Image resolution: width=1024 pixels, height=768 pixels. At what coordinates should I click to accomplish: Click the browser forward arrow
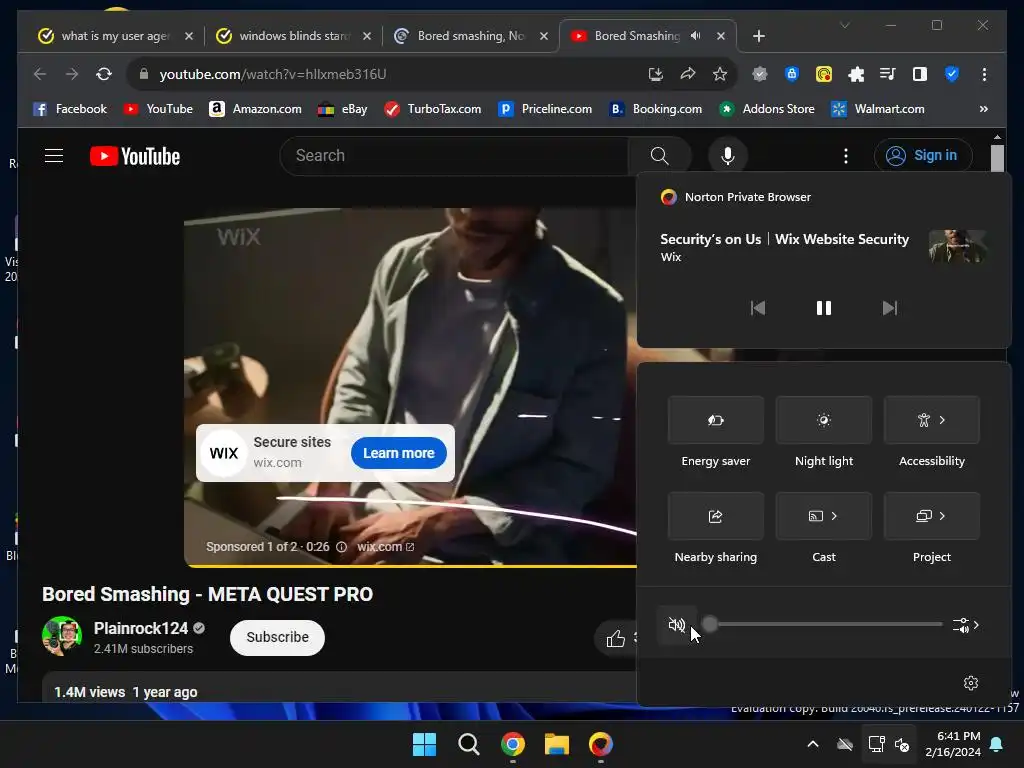(x=72, y=74)
